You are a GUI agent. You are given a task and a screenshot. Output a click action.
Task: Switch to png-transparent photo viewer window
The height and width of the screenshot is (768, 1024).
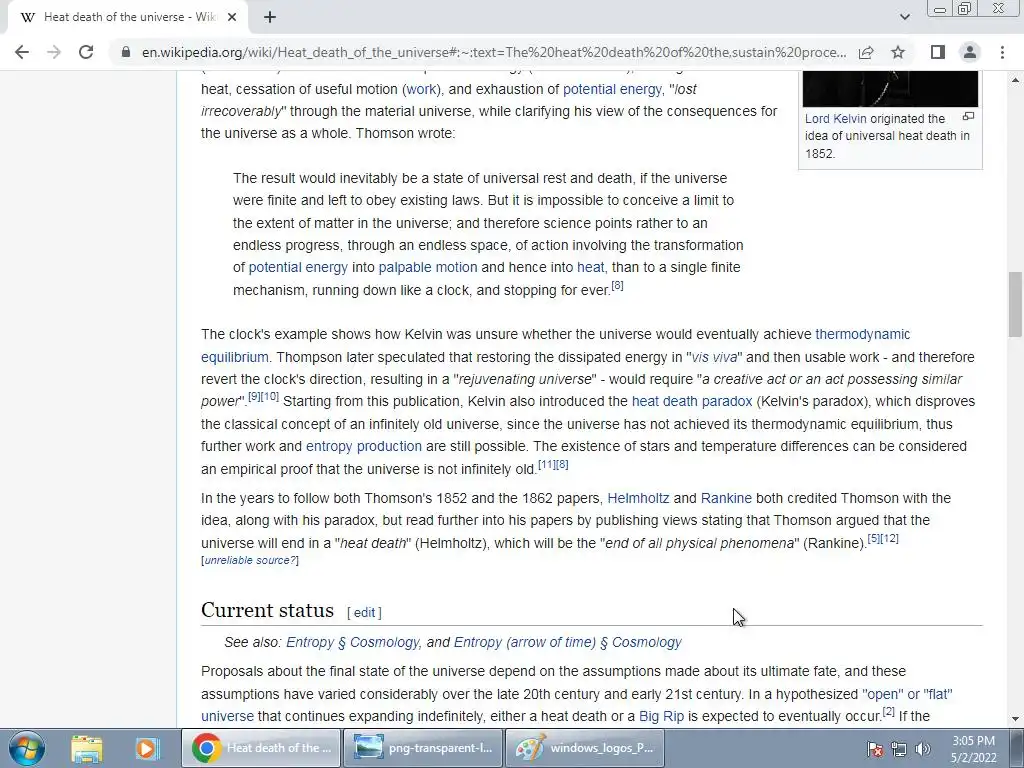point(423,748)
